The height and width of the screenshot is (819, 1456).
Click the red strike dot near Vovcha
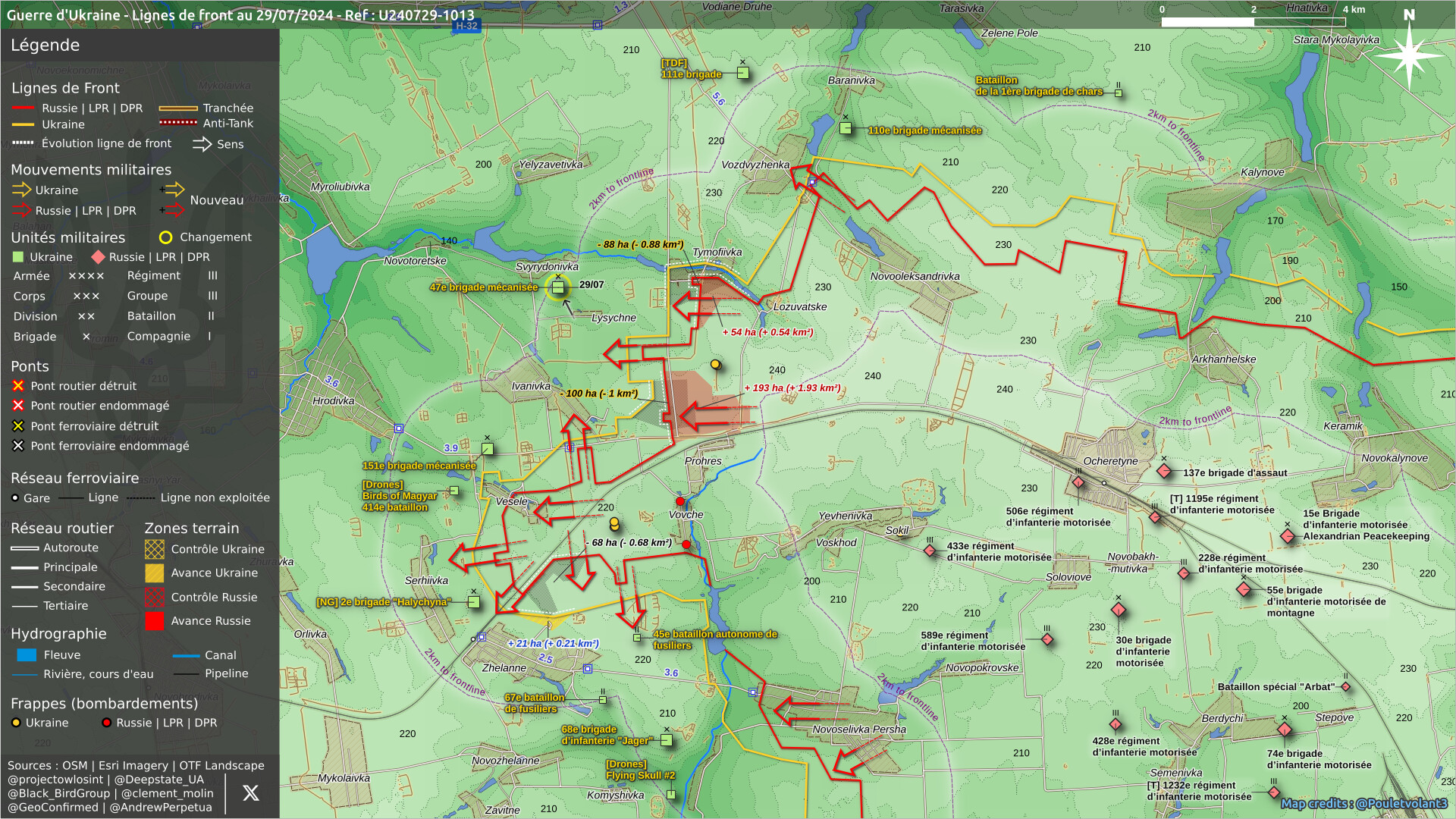[x=680, y=501]
